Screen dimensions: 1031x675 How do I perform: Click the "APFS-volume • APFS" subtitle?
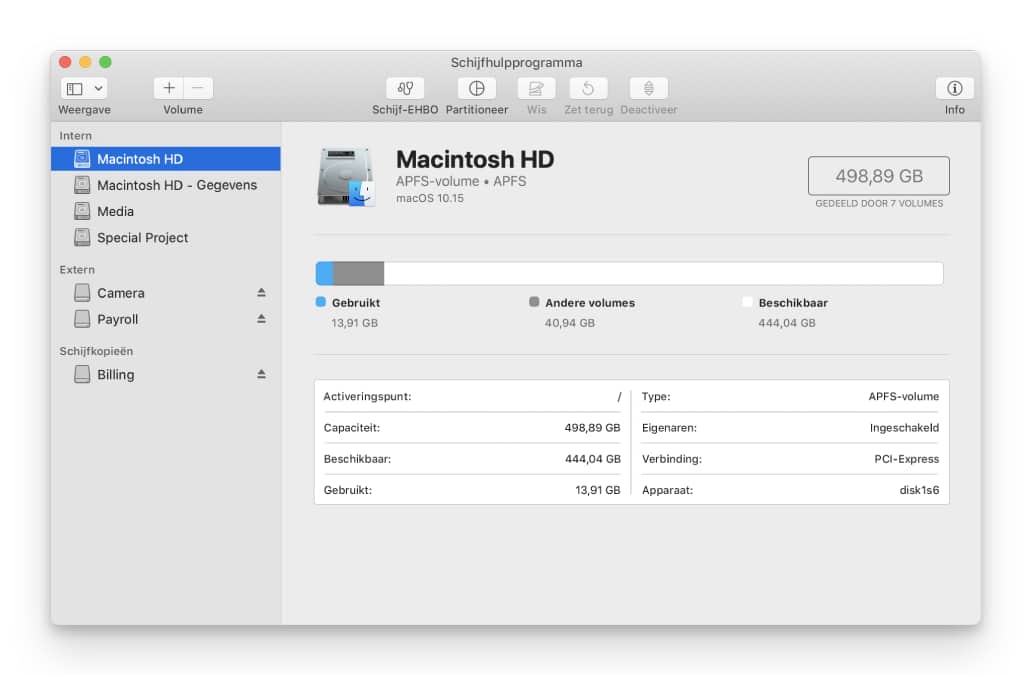(461, 181)
